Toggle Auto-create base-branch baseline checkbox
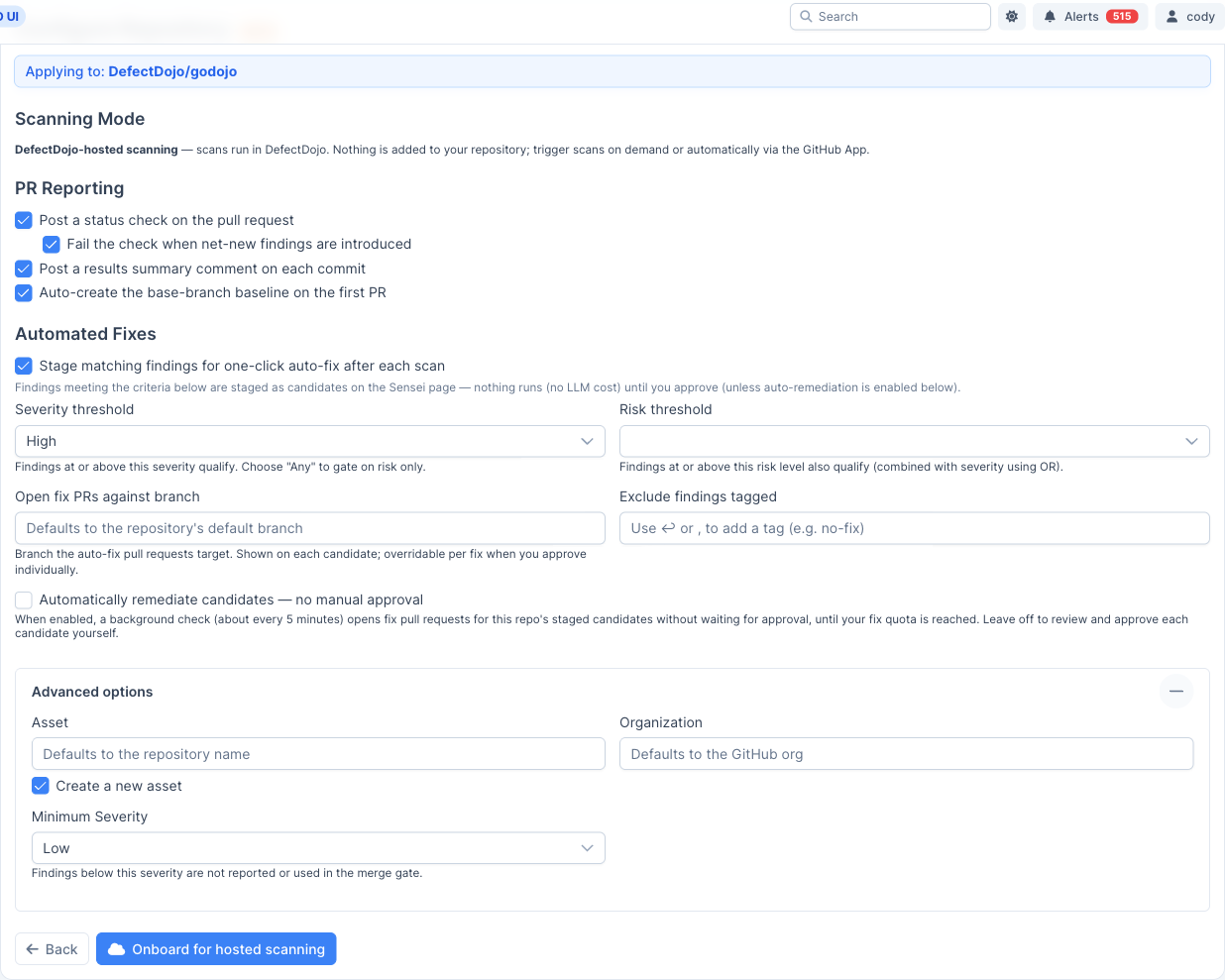This screenshot has height=980, width=1225. tap(24, 292)
